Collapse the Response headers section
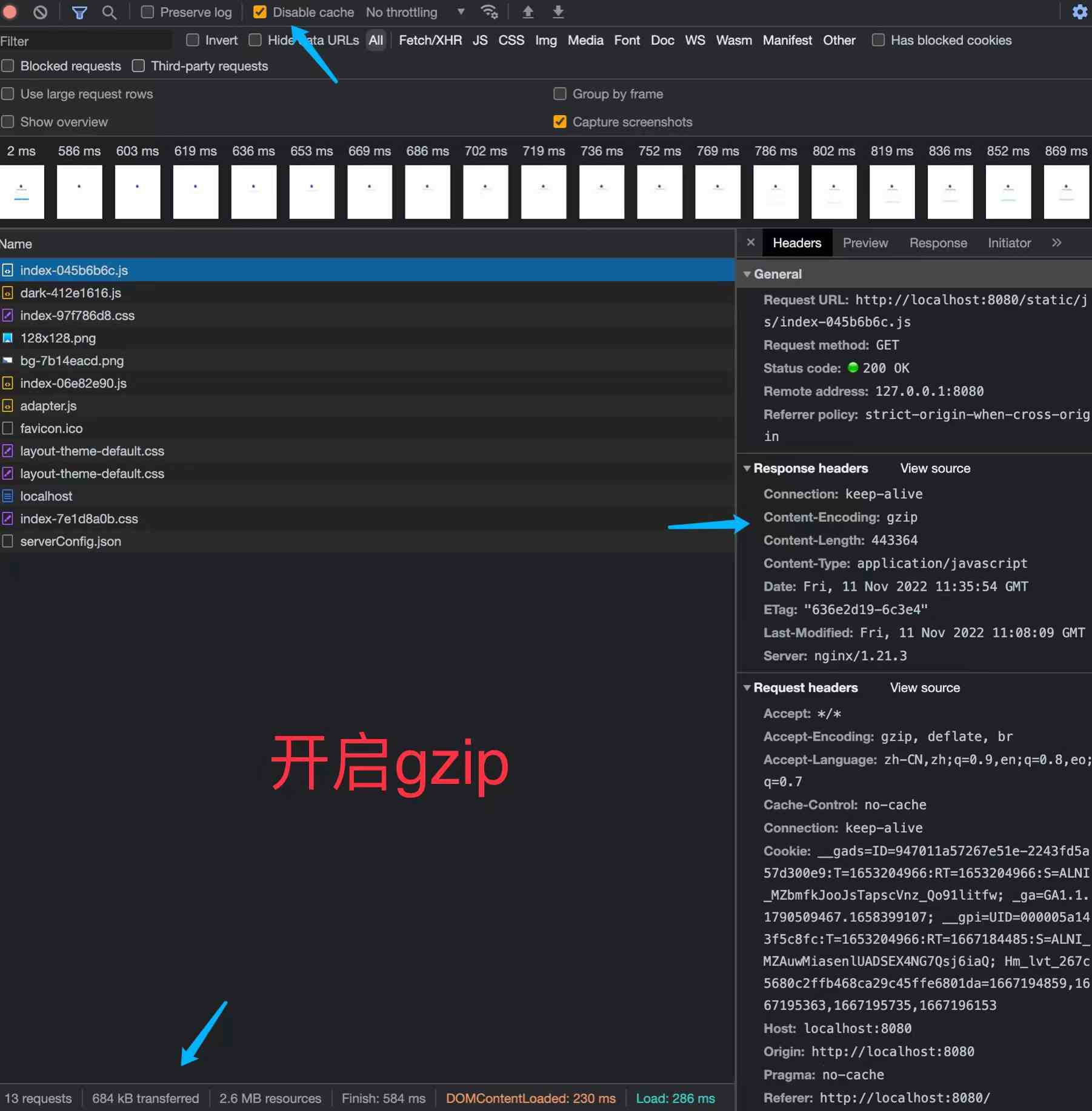The width and height of the screenshot is (1092, 1111). (747, 468)
